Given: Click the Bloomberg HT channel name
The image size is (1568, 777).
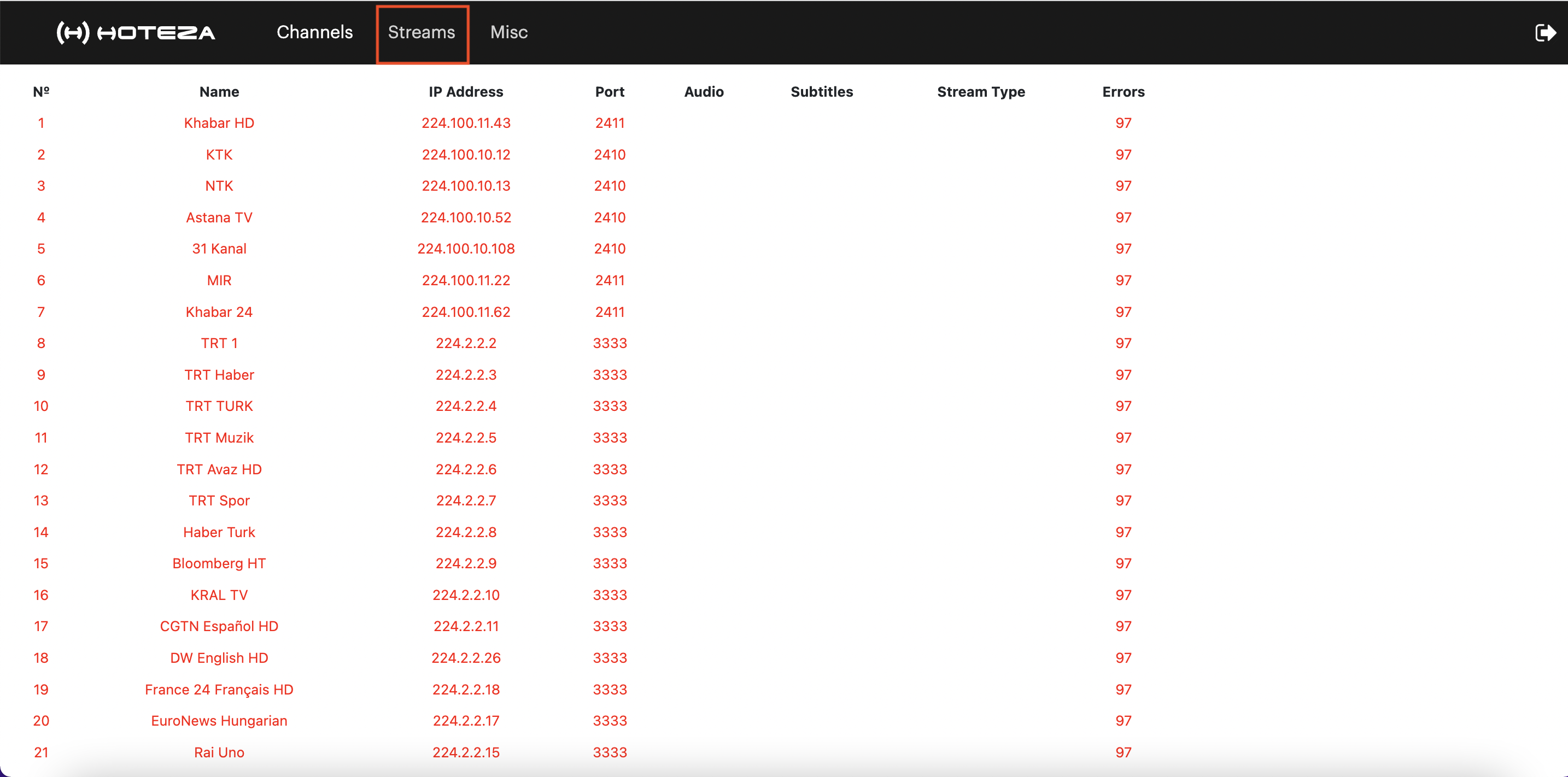Looking at the screenshot, I should tap(219, 563).
